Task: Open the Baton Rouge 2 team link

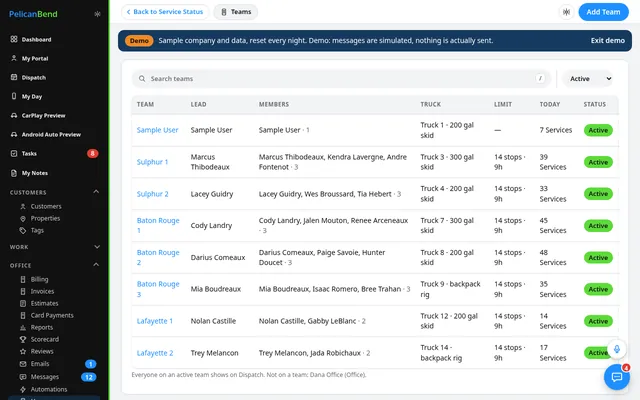Action: coord(158,258)
